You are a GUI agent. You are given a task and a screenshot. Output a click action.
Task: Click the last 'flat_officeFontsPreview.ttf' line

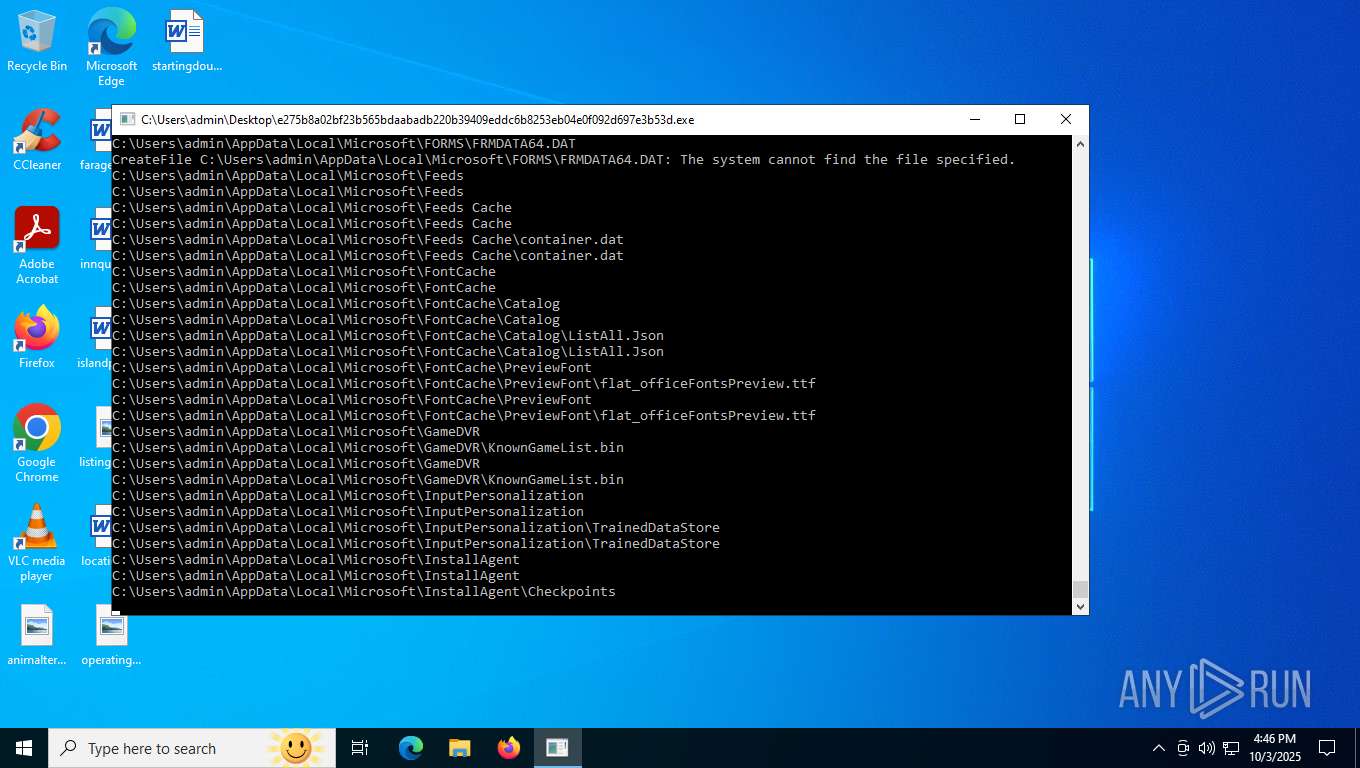pos(464,416)
